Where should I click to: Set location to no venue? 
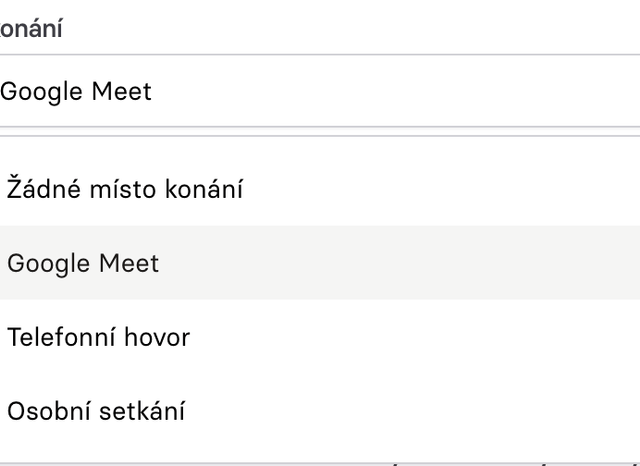point(125,189)
